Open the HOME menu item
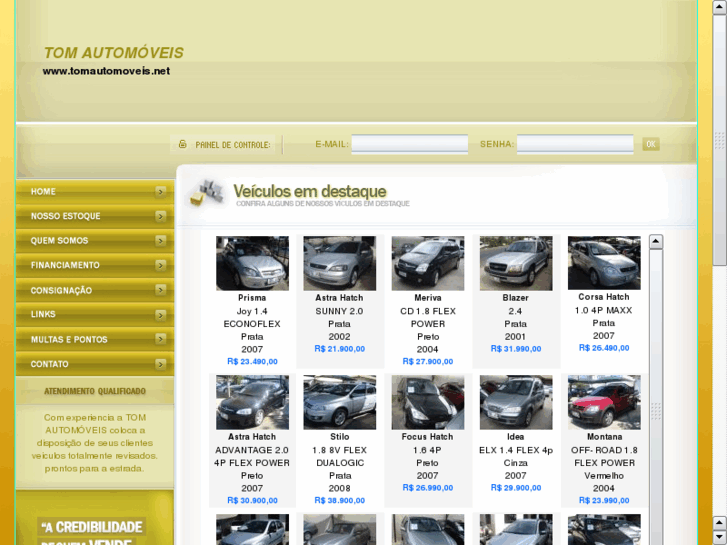This screenshot has height=545, width=727. point(95,192)
